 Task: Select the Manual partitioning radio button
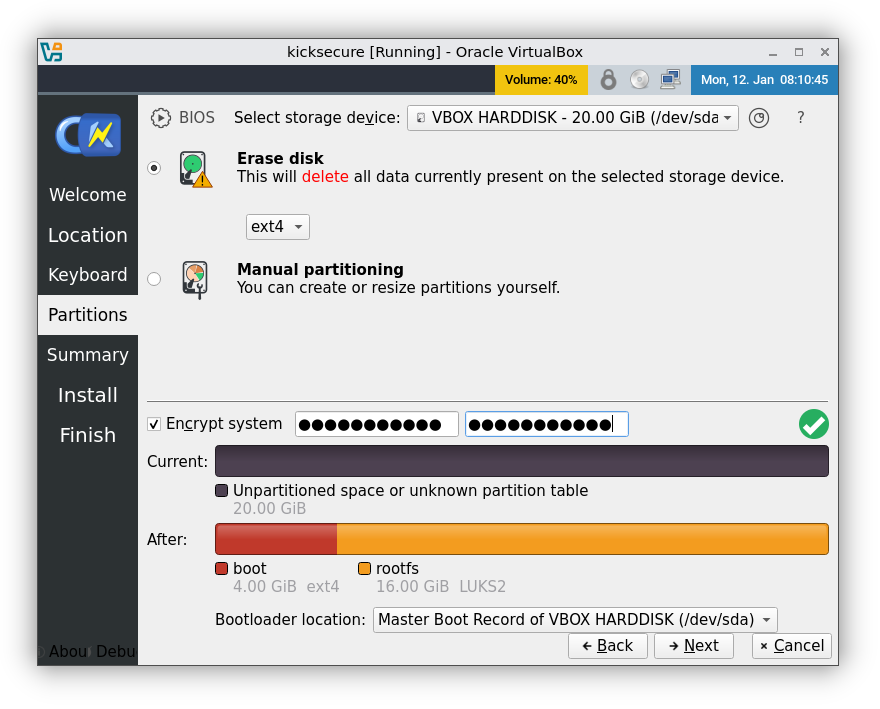tap(153, 279)
